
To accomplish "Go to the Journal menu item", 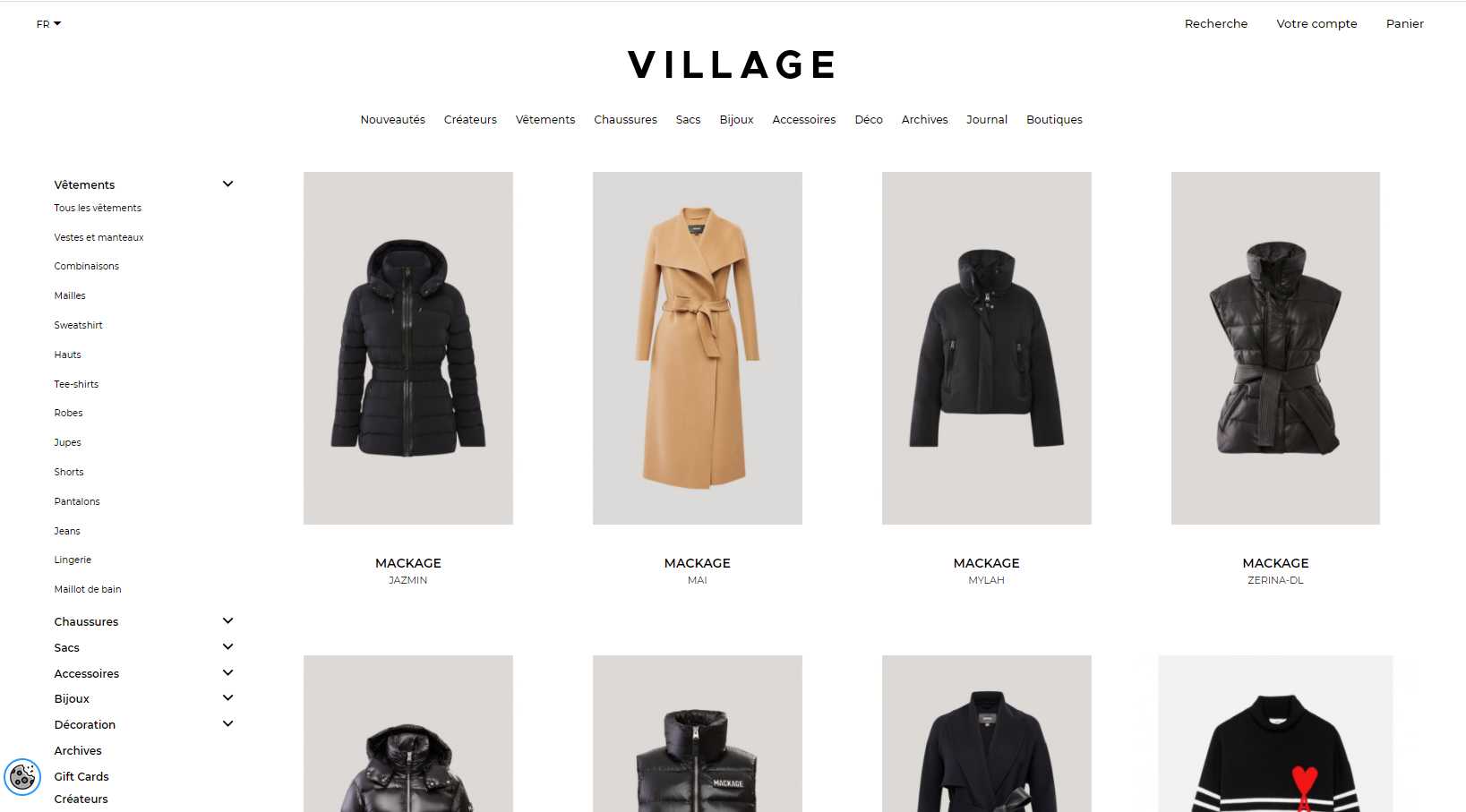I will click(987, 119).
